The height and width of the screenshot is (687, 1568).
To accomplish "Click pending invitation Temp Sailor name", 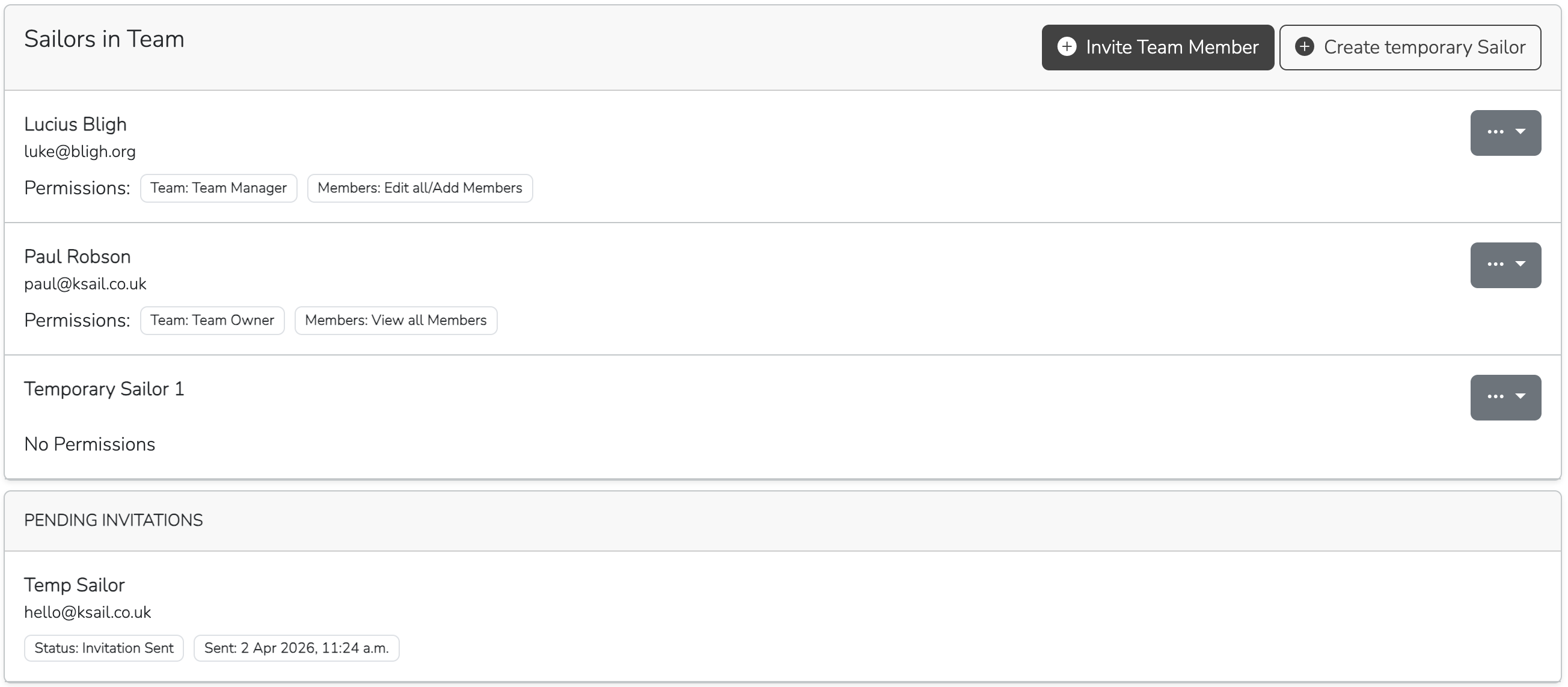I will point(75,585).
